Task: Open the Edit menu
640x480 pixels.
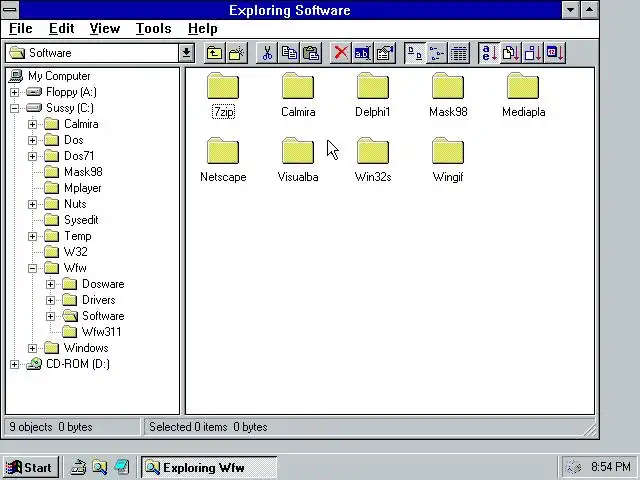Action: point(62,29)
